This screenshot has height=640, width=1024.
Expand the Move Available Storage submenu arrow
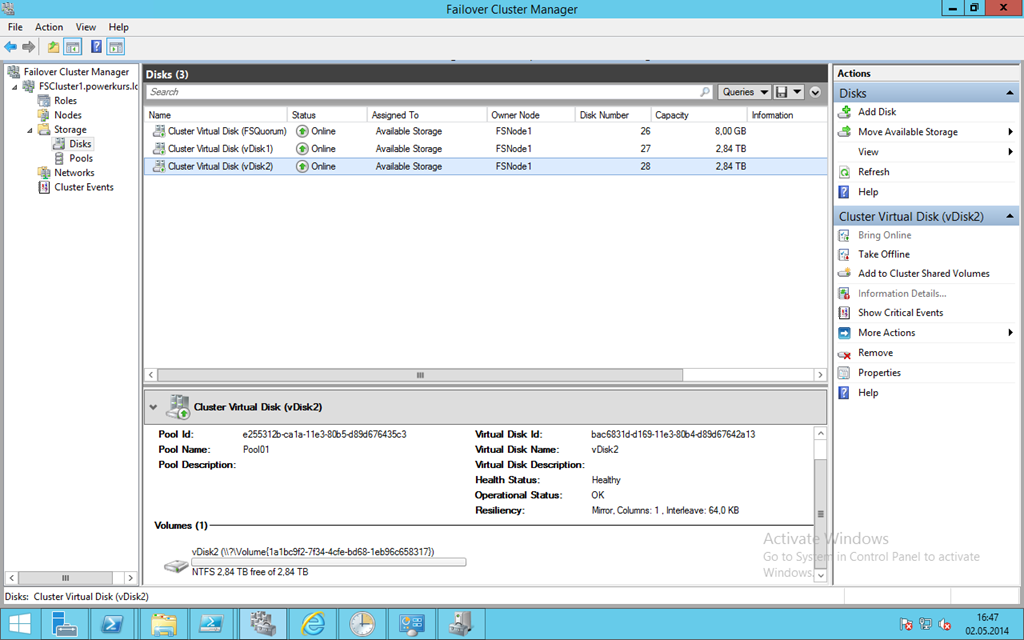click(x=1010, y=132)
